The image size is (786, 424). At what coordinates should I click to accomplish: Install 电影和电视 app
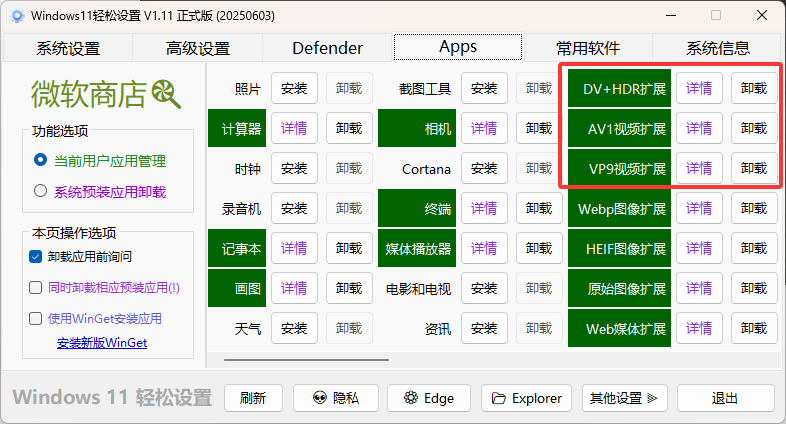(484, 288)
